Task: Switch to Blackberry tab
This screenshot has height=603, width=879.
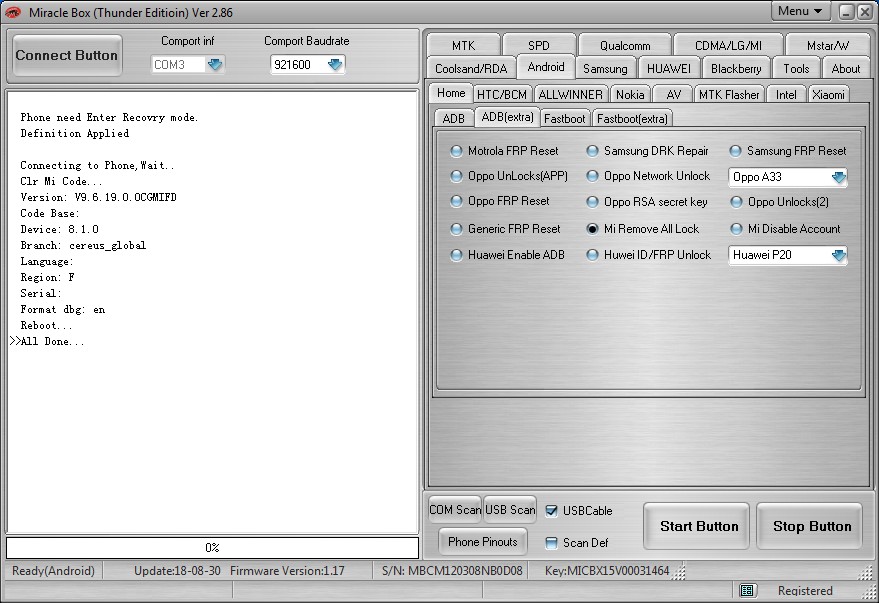Action: click(736, 68)
